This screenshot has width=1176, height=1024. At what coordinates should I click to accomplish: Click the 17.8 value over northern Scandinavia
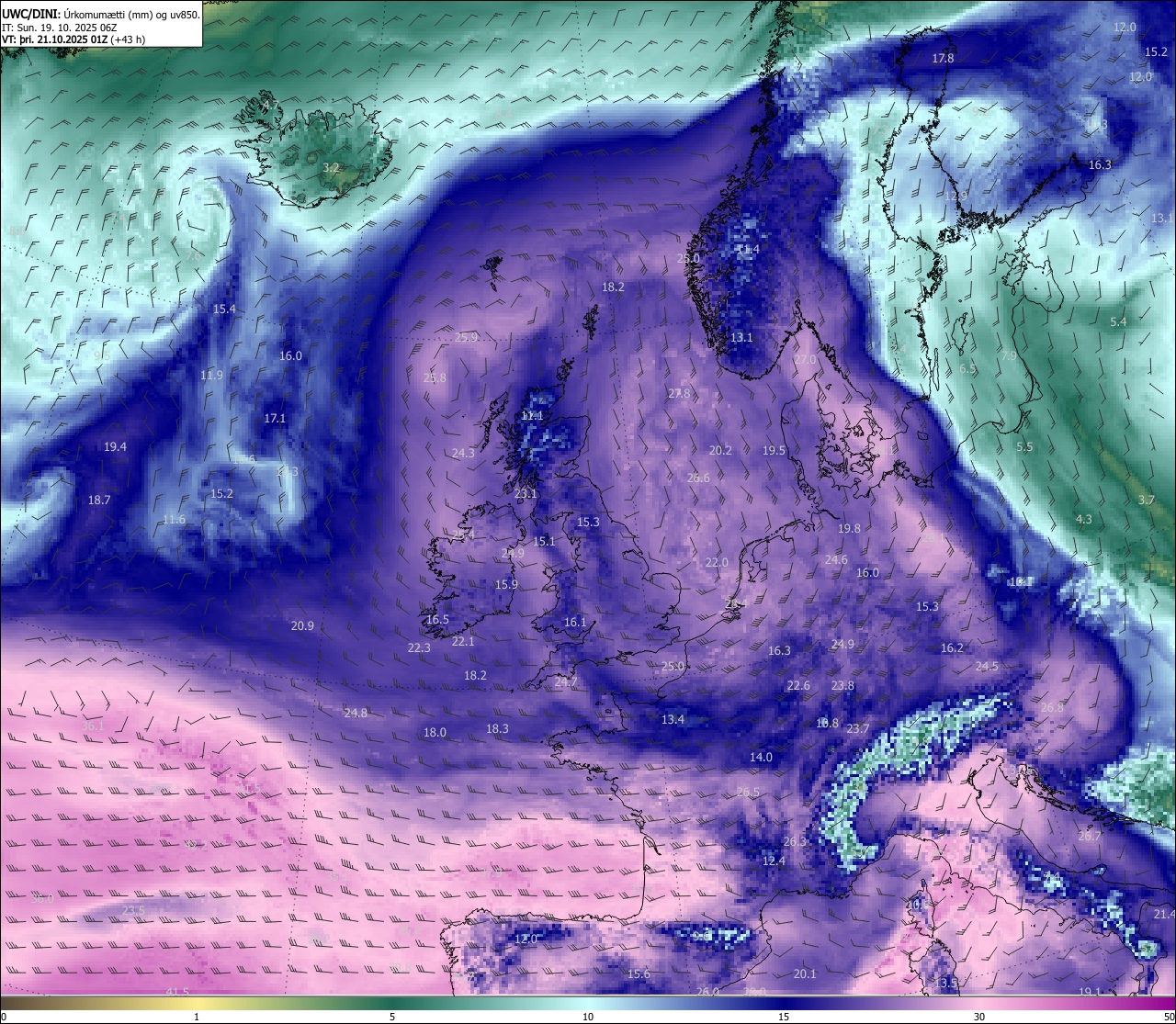coord(943,58)
